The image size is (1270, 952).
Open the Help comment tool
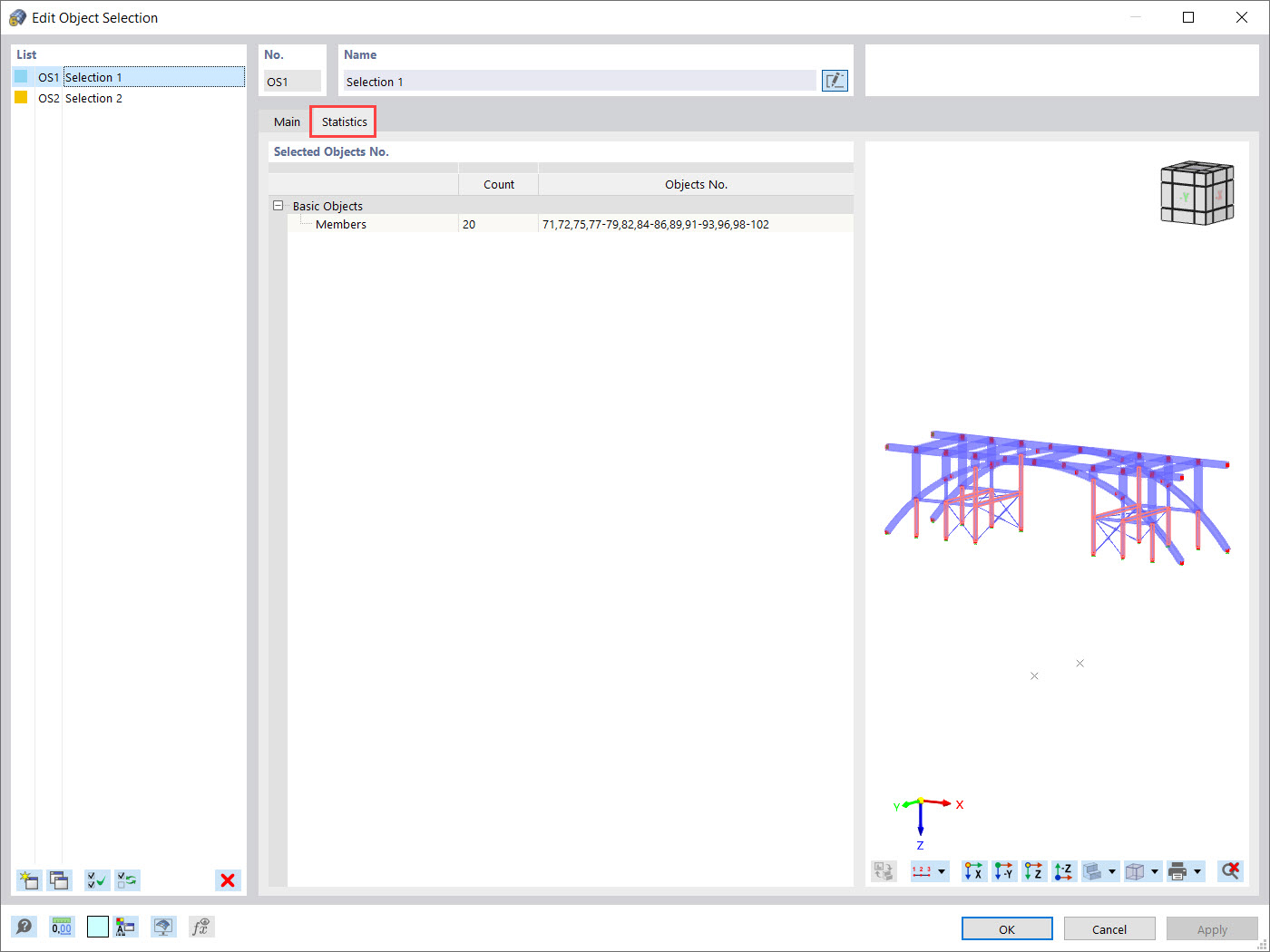click(x=24, y=926)
